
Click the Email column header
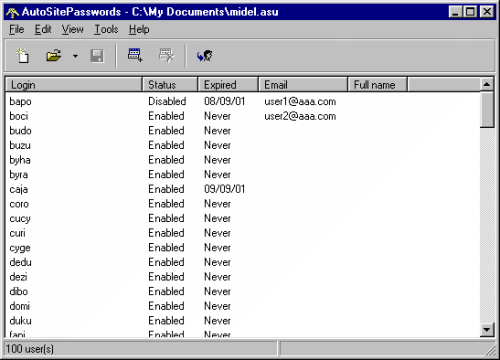click(x=303, y=85)
